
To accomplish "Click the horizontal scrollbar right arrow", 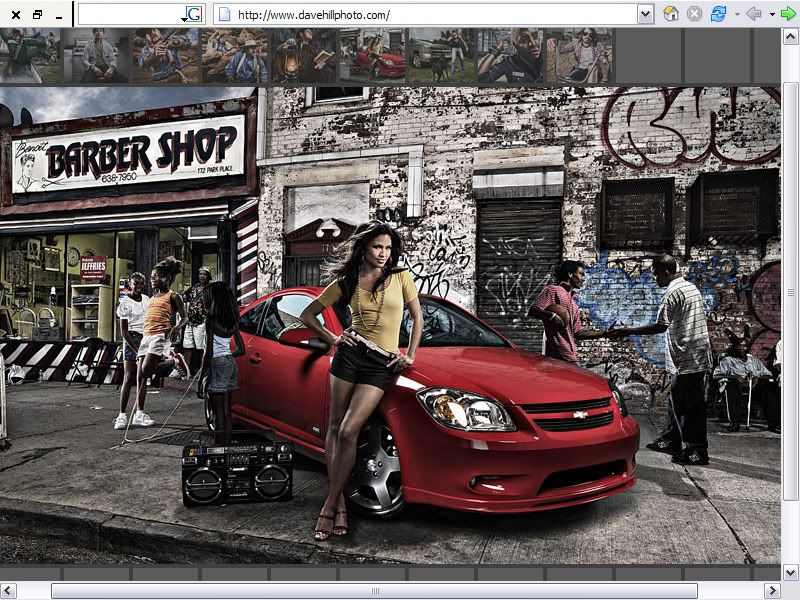I will [x=772, y=591].
